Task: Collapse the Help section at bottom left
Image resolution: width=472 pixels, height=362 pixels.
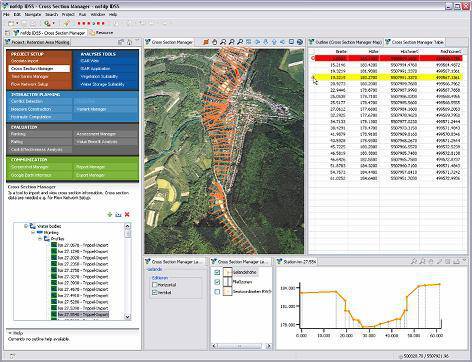Action: [x=10, y=333]
